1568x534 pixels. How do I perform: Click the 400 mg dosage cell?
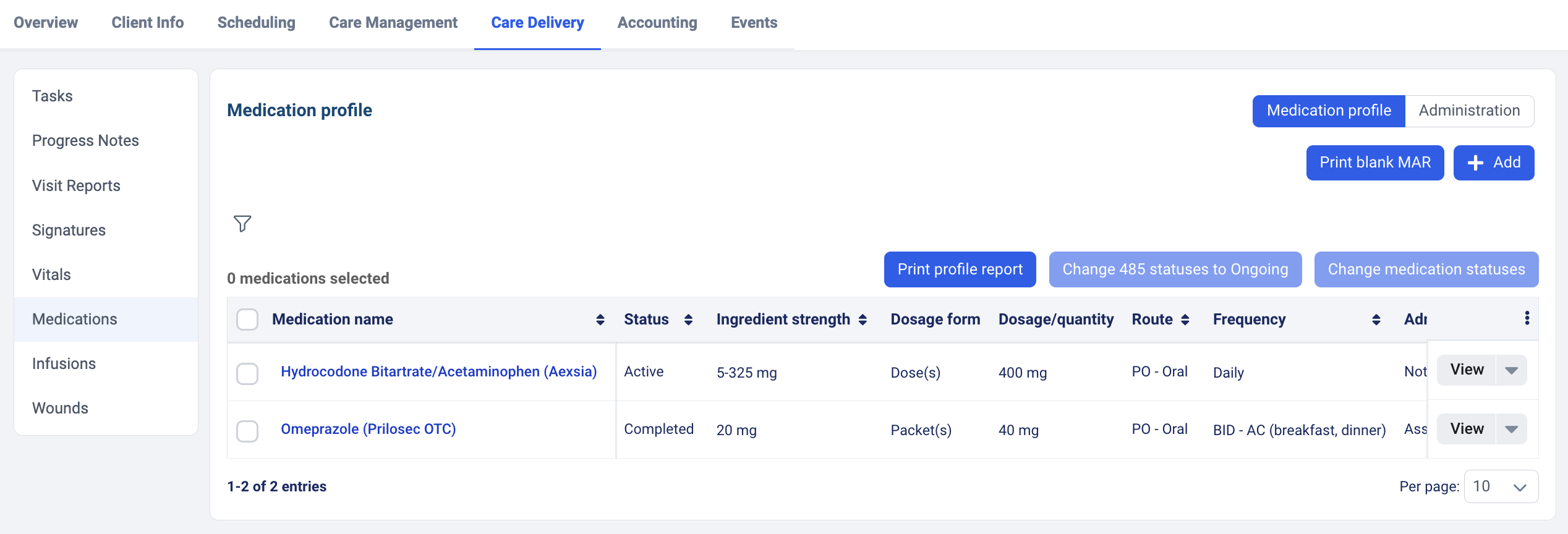(1022, 373)
